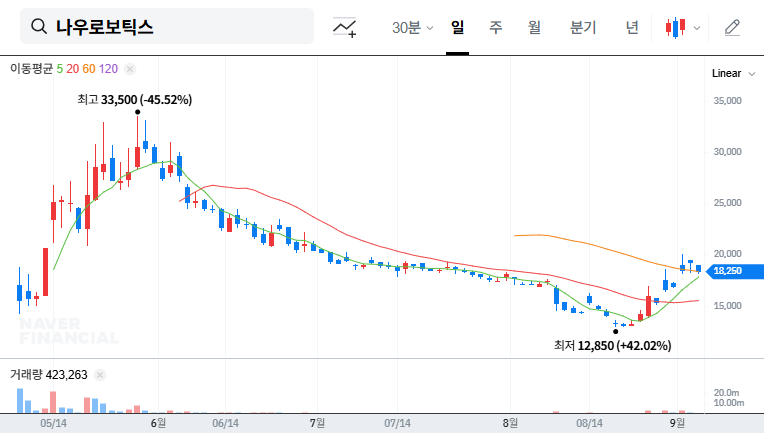The width and height of the screenshot is (764, 433).
Task: Expand the chart type dropdown arrow
Action: (x=697, y=28)
